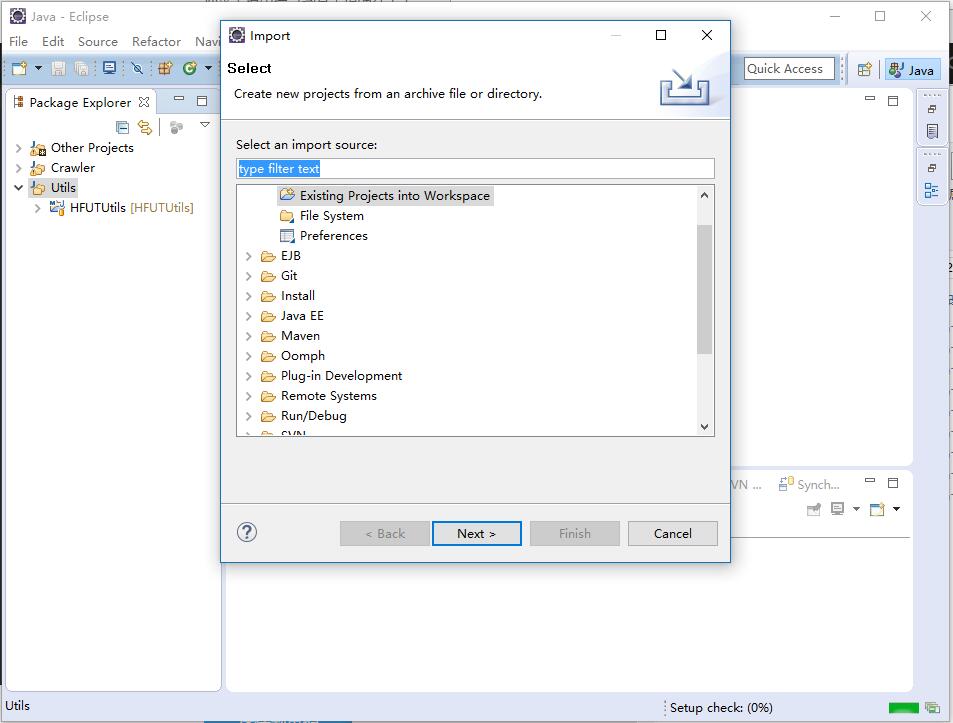The image size is (953, 723).
Task: Close the Package Explorer view
Action: [144, 102]
